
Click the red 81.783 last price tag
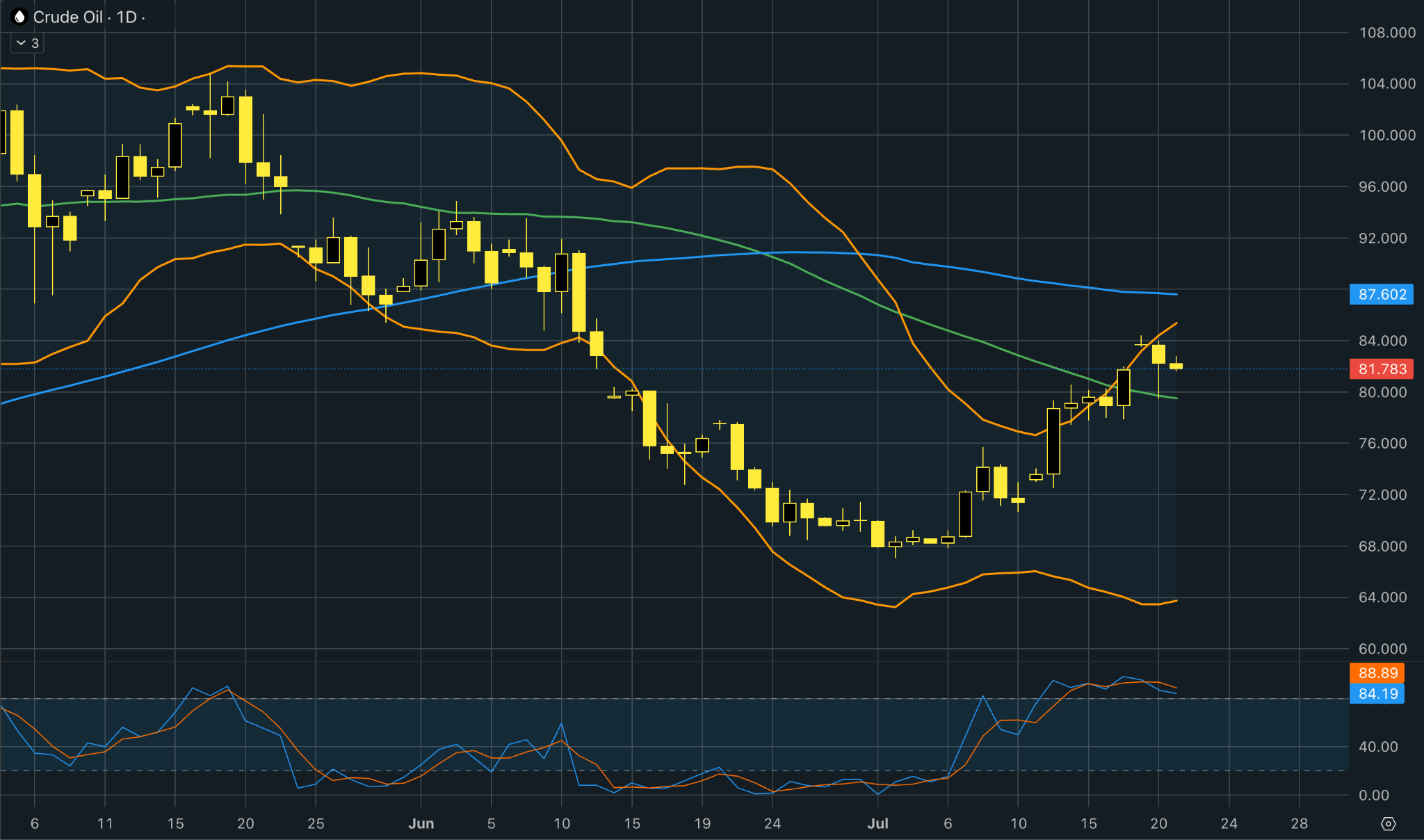click(x=1382, y=369)
